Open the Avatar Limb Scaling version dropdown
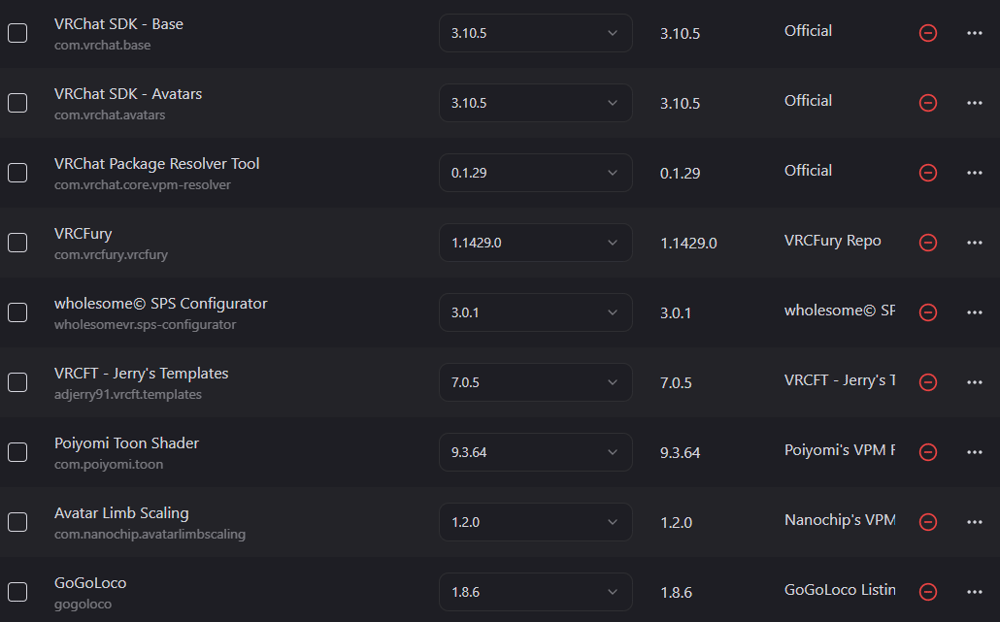The width and height of the screenshot is (1000, 622). pos(536,522)
